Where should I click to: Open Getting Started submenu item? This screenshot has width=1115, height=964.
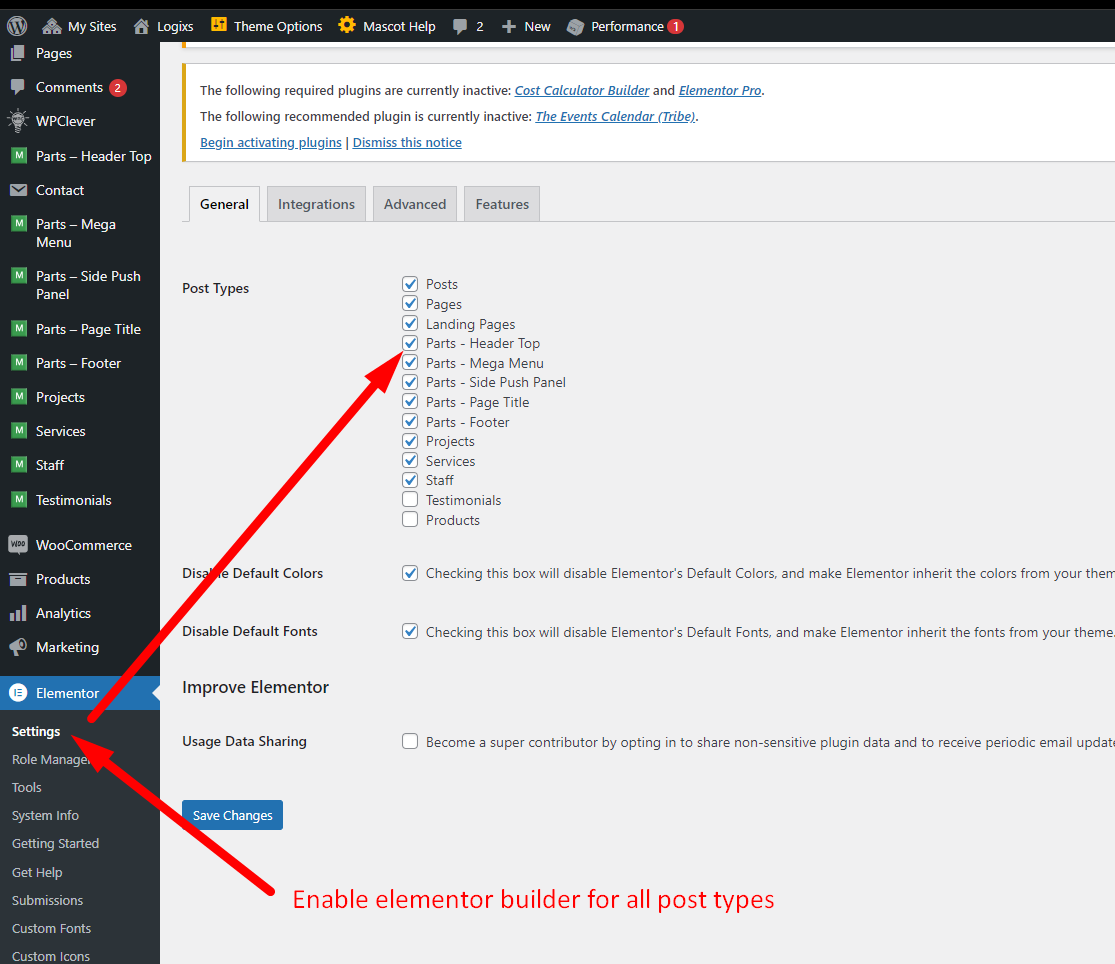tap(55, 843)
